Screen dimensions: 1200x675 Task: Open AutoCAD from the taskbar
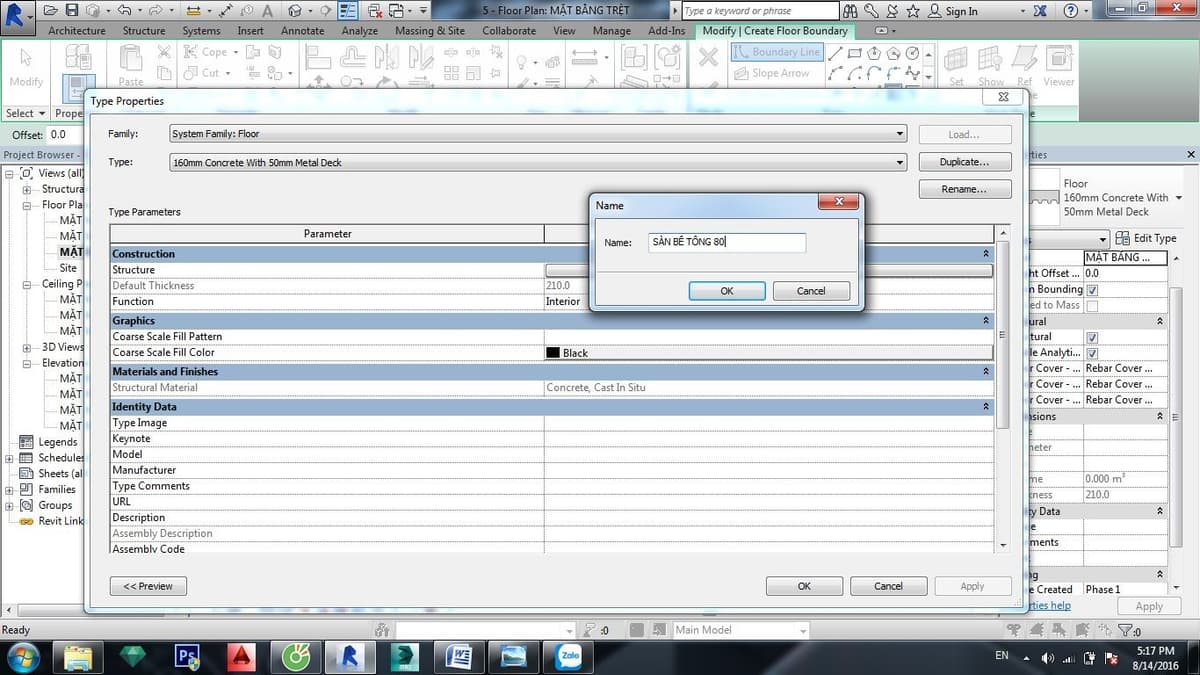point(241,656)
